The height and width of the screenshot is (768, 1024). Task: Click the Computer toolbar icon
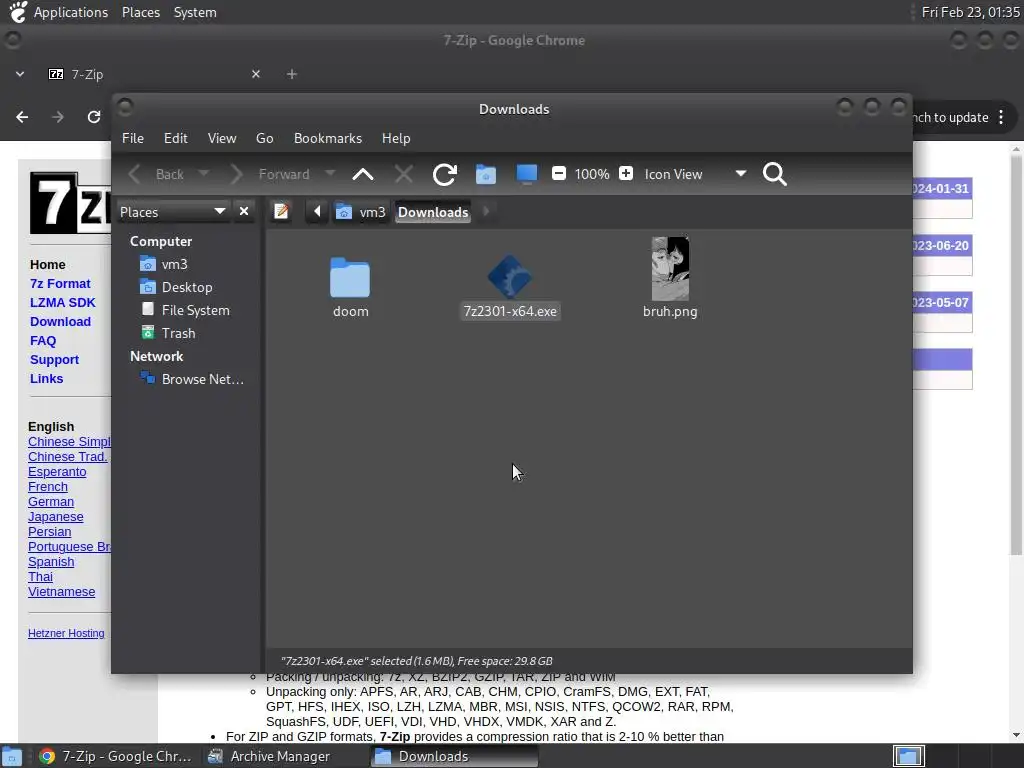click(x=526, y=174)
